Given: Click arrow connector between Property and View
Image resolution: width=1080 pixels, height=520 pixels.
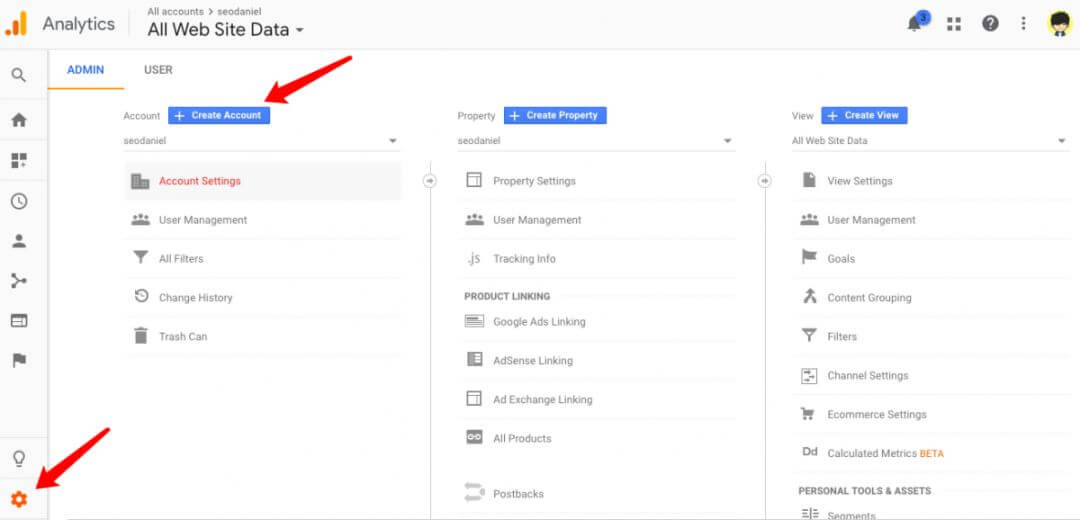Looking at the screenshot, I should click(x=765, y=181).
